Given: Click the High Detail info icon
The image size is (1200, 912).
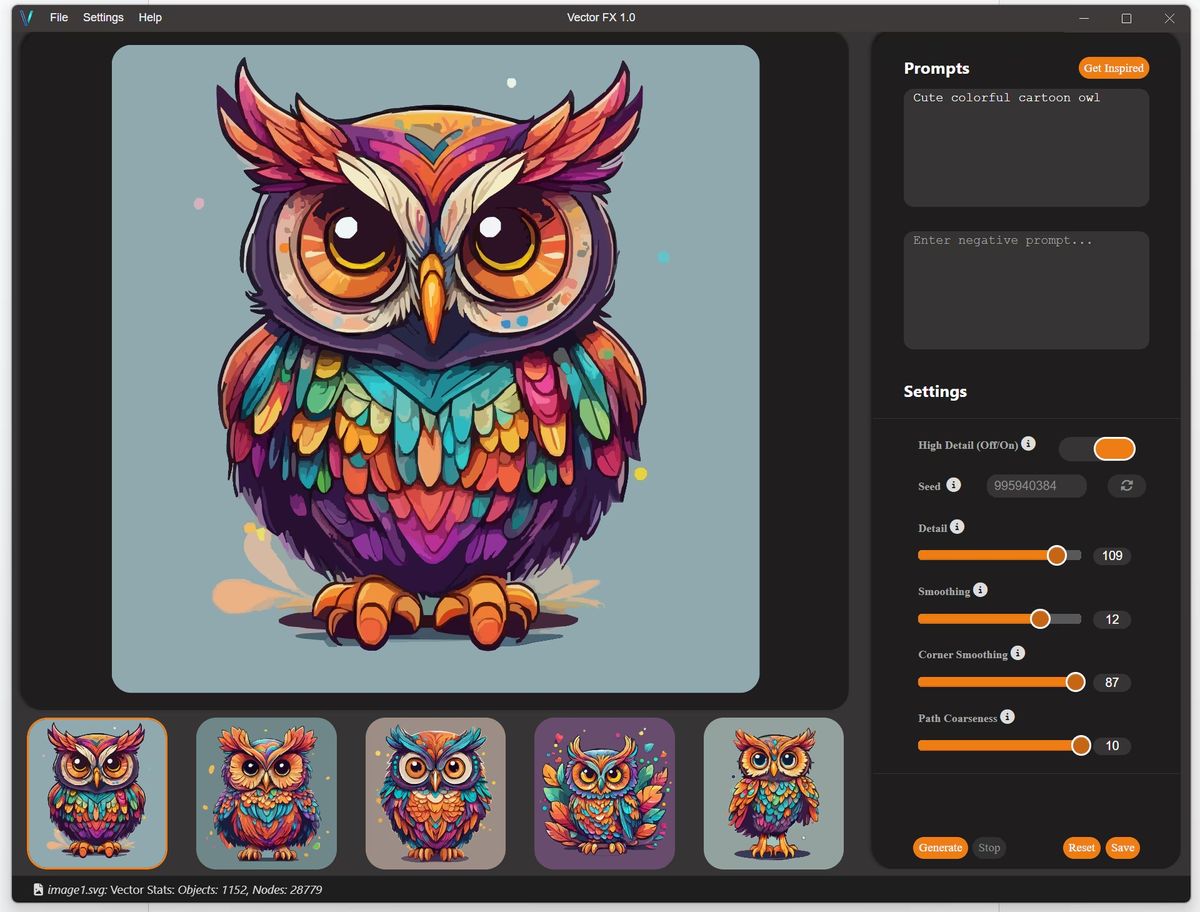Looking at the screenshot, I should (1030, 444).
